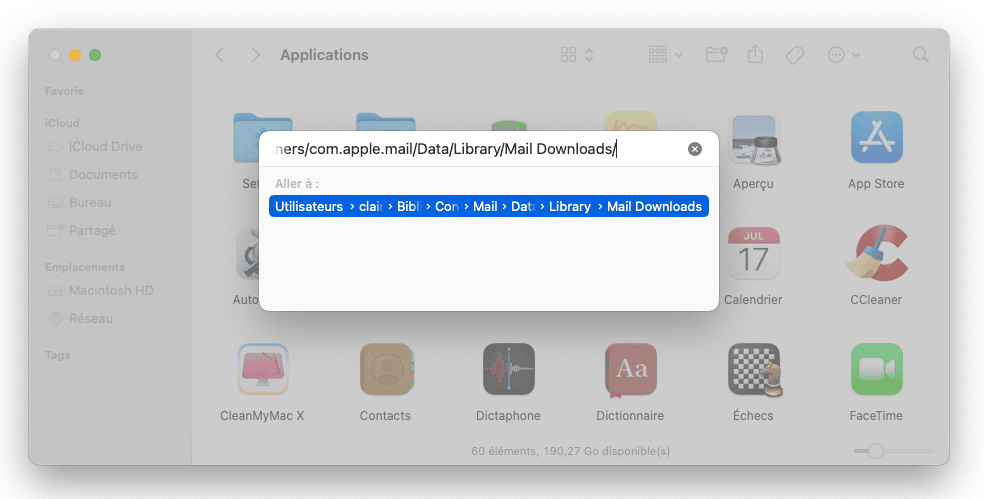Launch CCleaner from Applications
This screenshot has width=984, height=499.
tap(876, 254)
